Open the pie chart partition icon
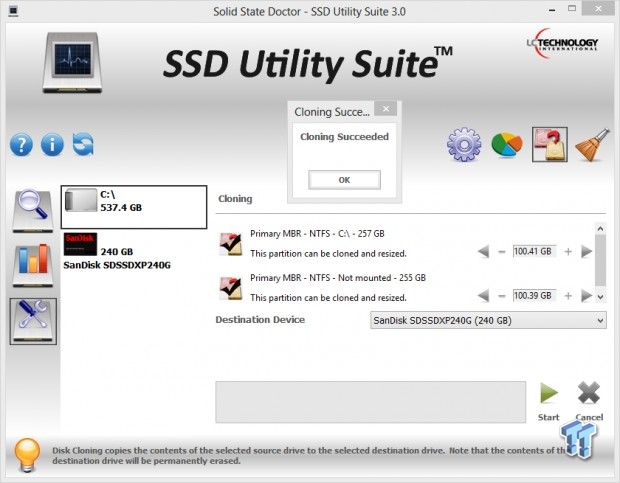The width and height of the screenshot is (620, 483). [507, 145]
